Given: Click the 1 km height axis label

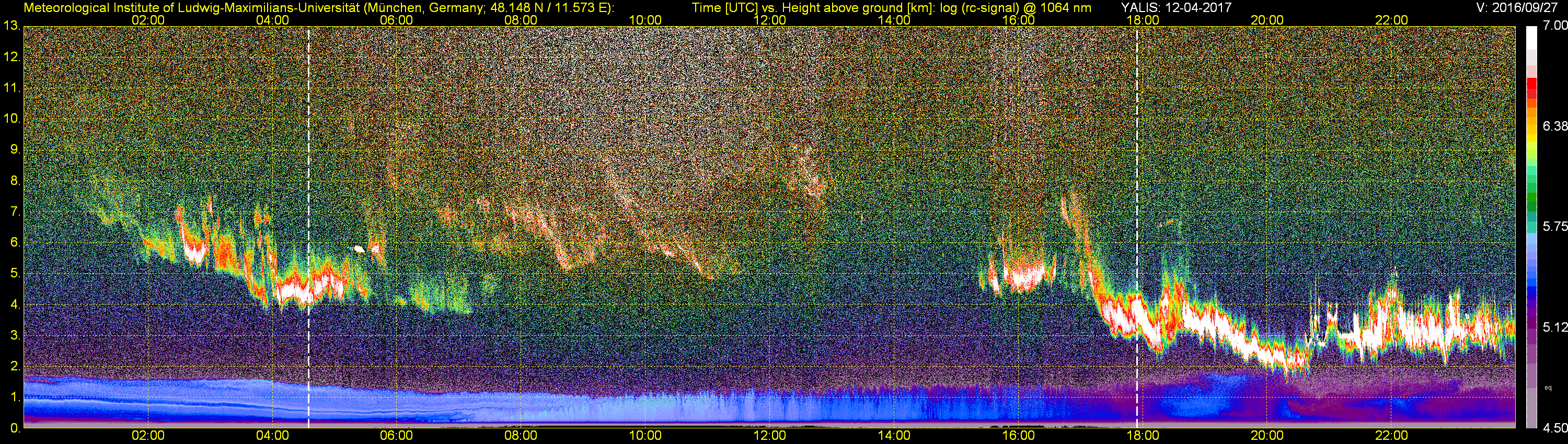Looking at the screenshot, I should (x=15, y=397).
